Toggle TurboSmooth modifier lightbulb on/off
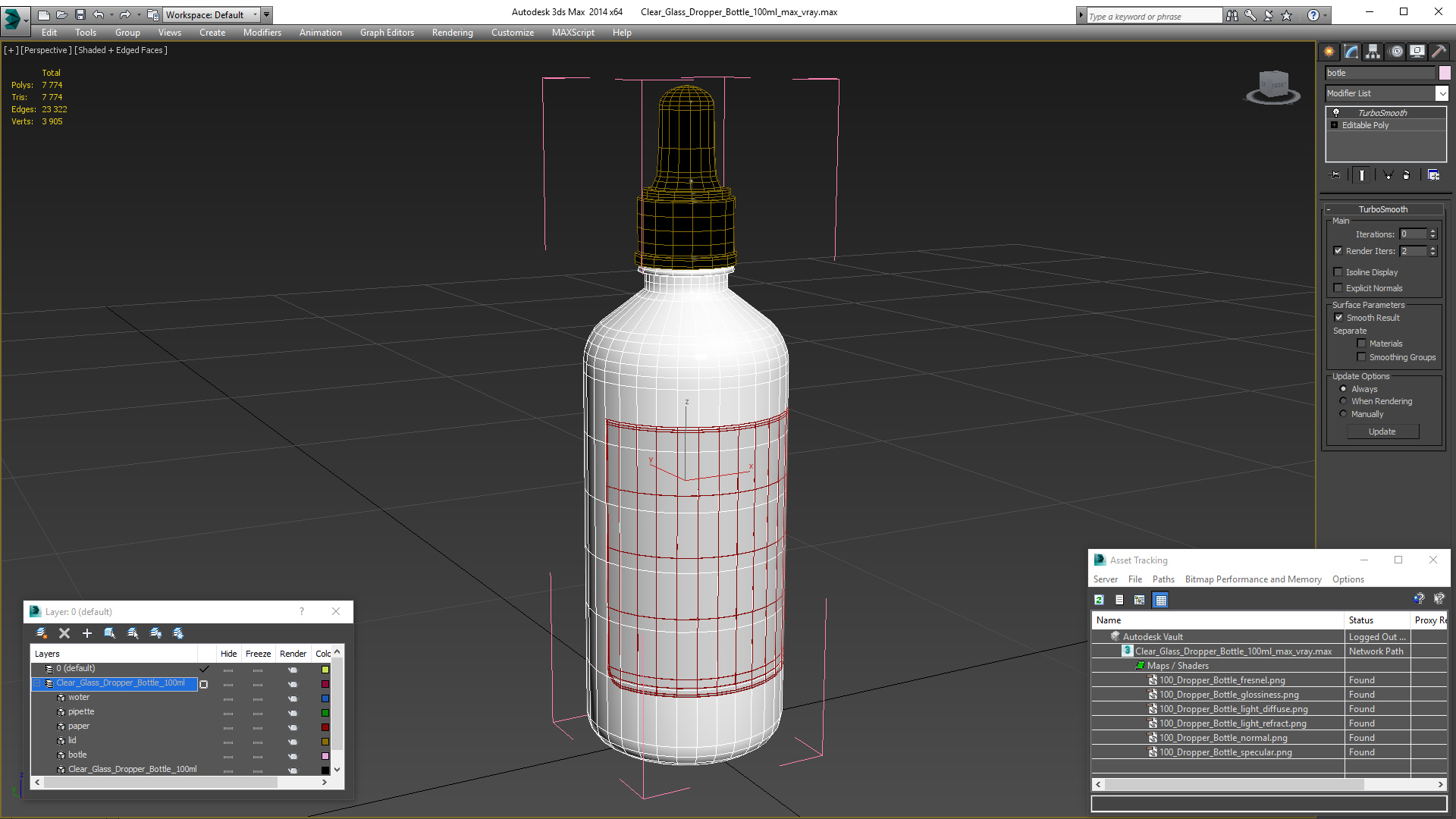The height and width of the screenshot is (819, 1456). 1336,112
